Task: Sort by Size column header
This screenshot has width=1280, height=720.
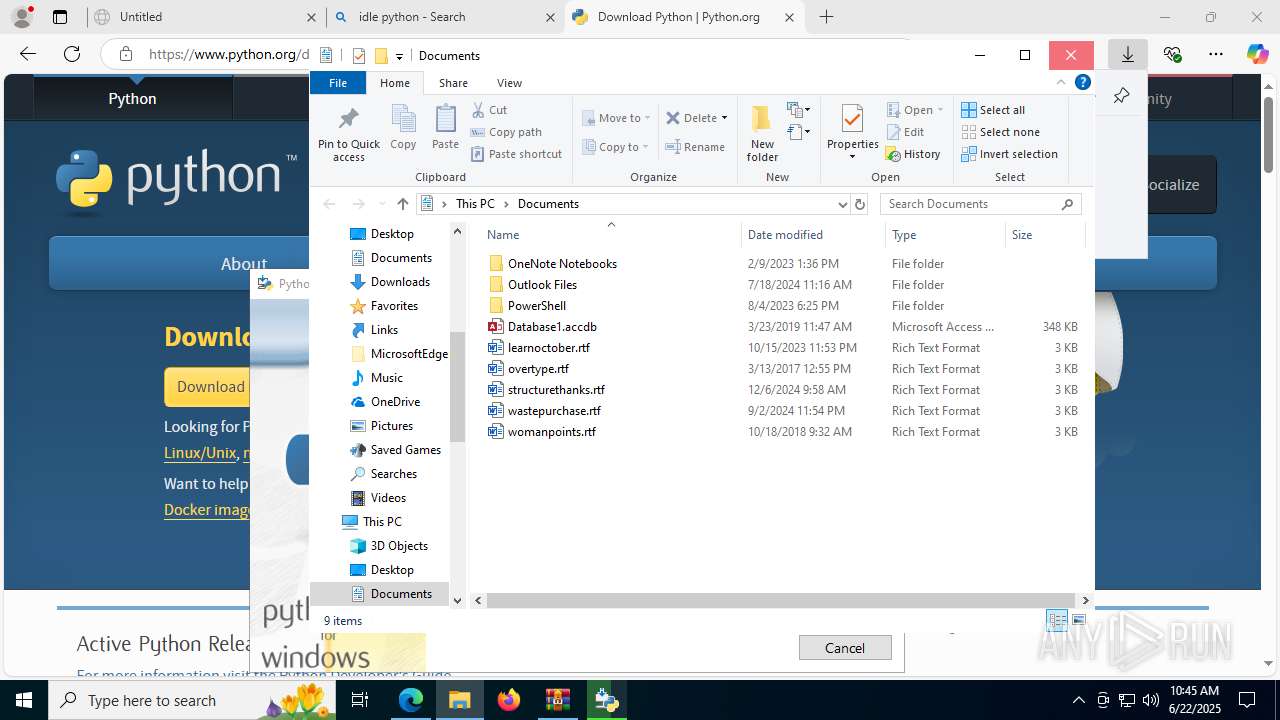Action: tap(1045, 235)
